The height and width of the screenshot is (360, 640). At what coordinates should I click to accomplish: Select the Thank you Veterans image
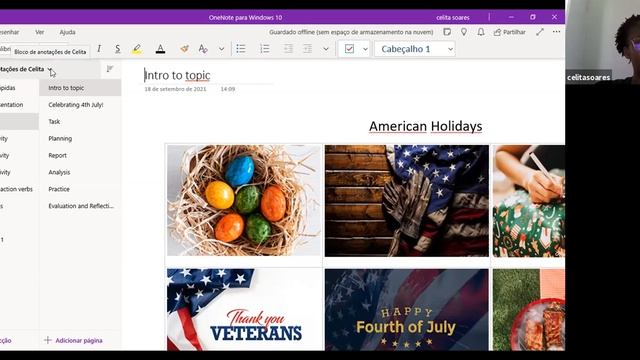[x=244, y=309]
